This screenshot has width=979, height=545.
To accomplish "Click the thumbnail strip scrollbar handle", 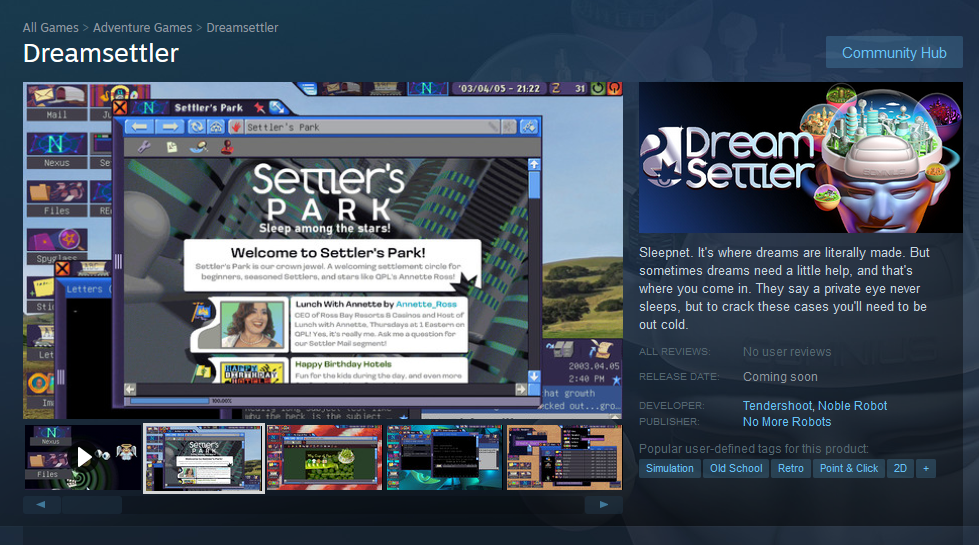I will click(x=92, y=504).
